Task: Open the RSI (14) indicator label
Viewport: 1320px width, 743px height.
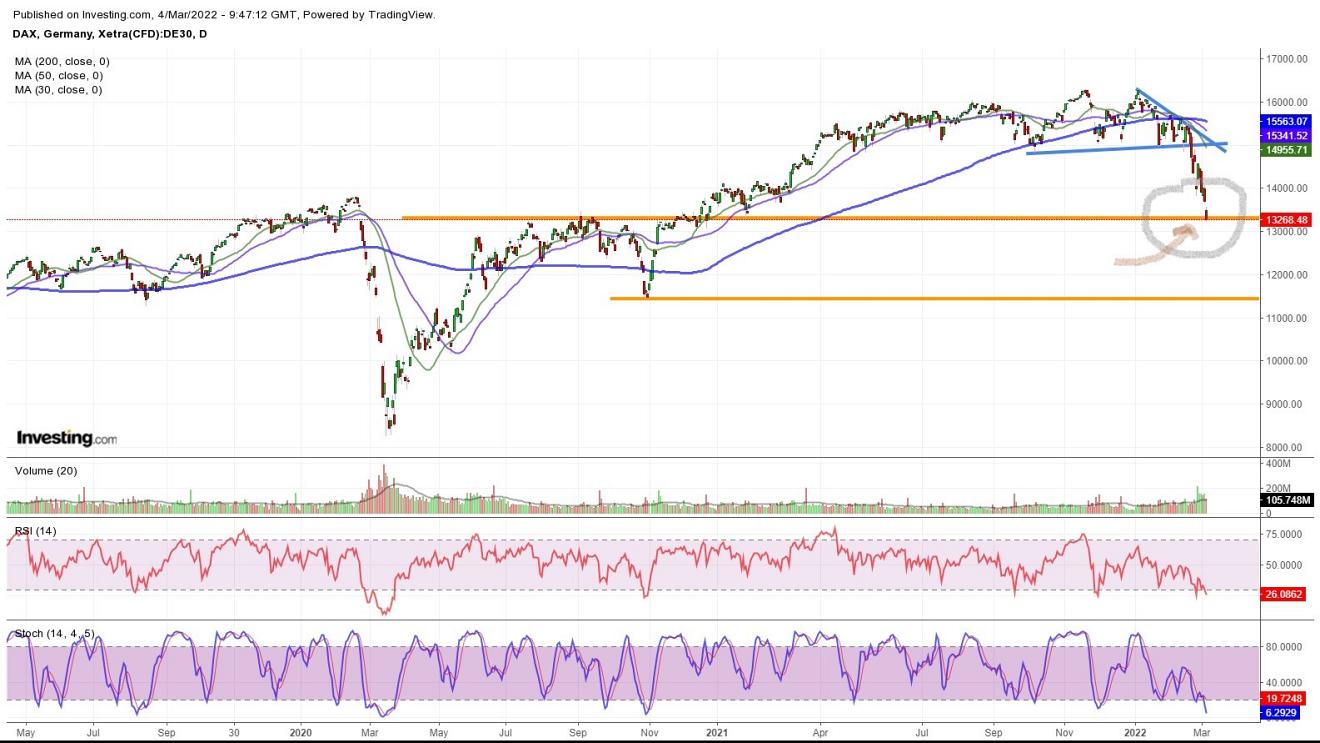Action: tap(36, 530)
